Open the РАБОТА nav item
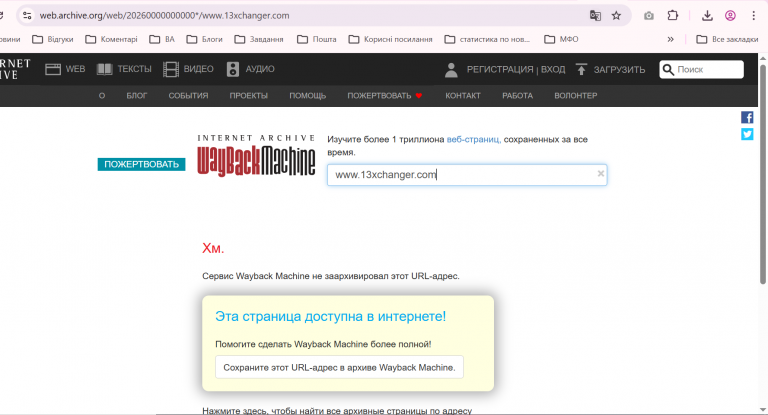The height and width of the screenshot is (415, 768). point(517,96)
